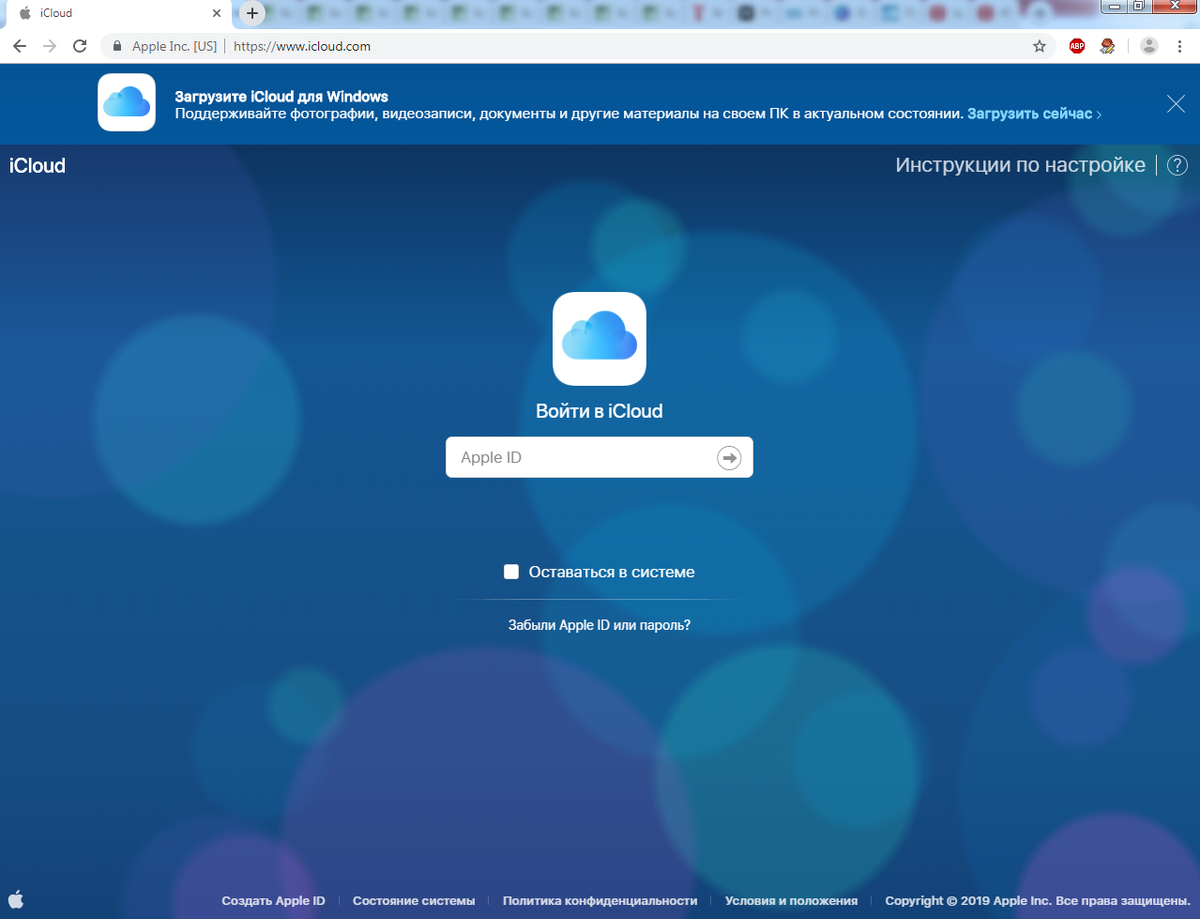Click the browser back arrow
The image size is (1200, 919).
pos(19,46)
